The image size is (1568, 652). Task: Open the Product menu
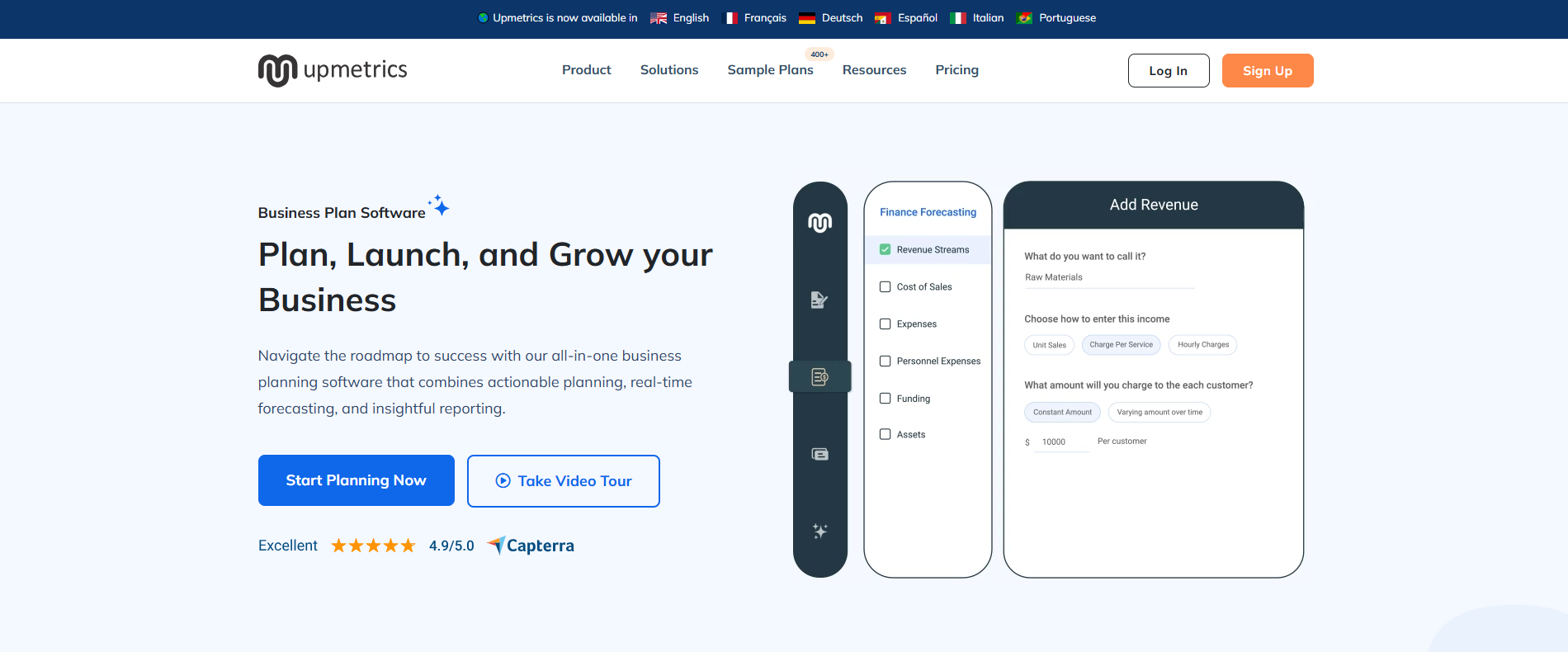coord(586,70)
